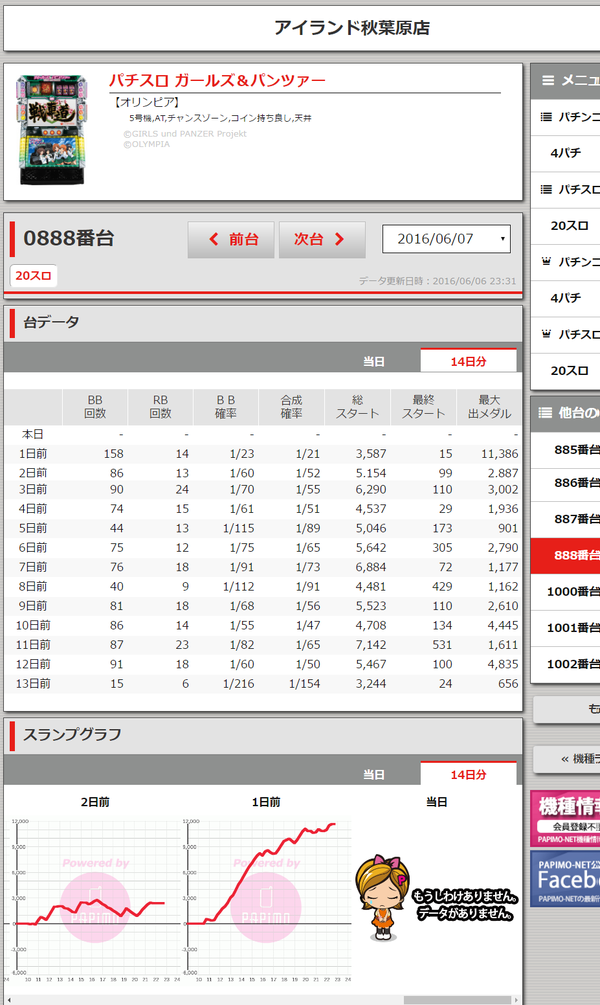600x1005 pixels.
Task: Click the 13日前 row label
Action: tap(33, 684)
